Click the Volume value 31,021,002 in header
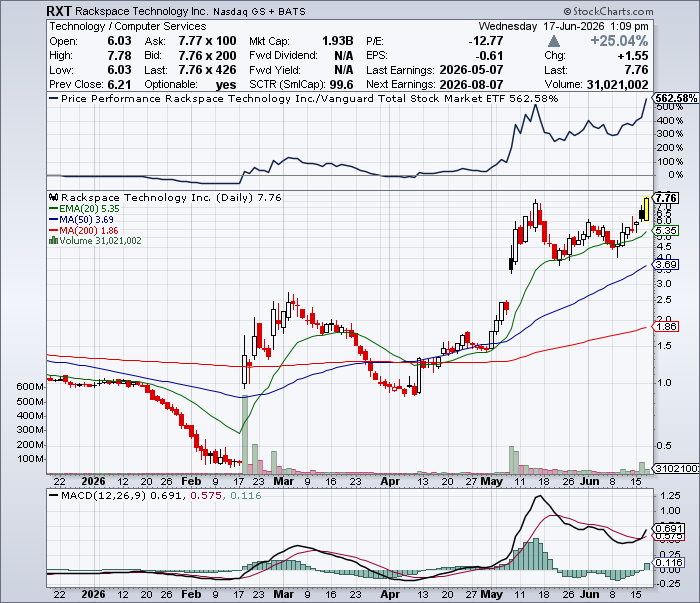700x603 pixels. (x=617, y=84)
